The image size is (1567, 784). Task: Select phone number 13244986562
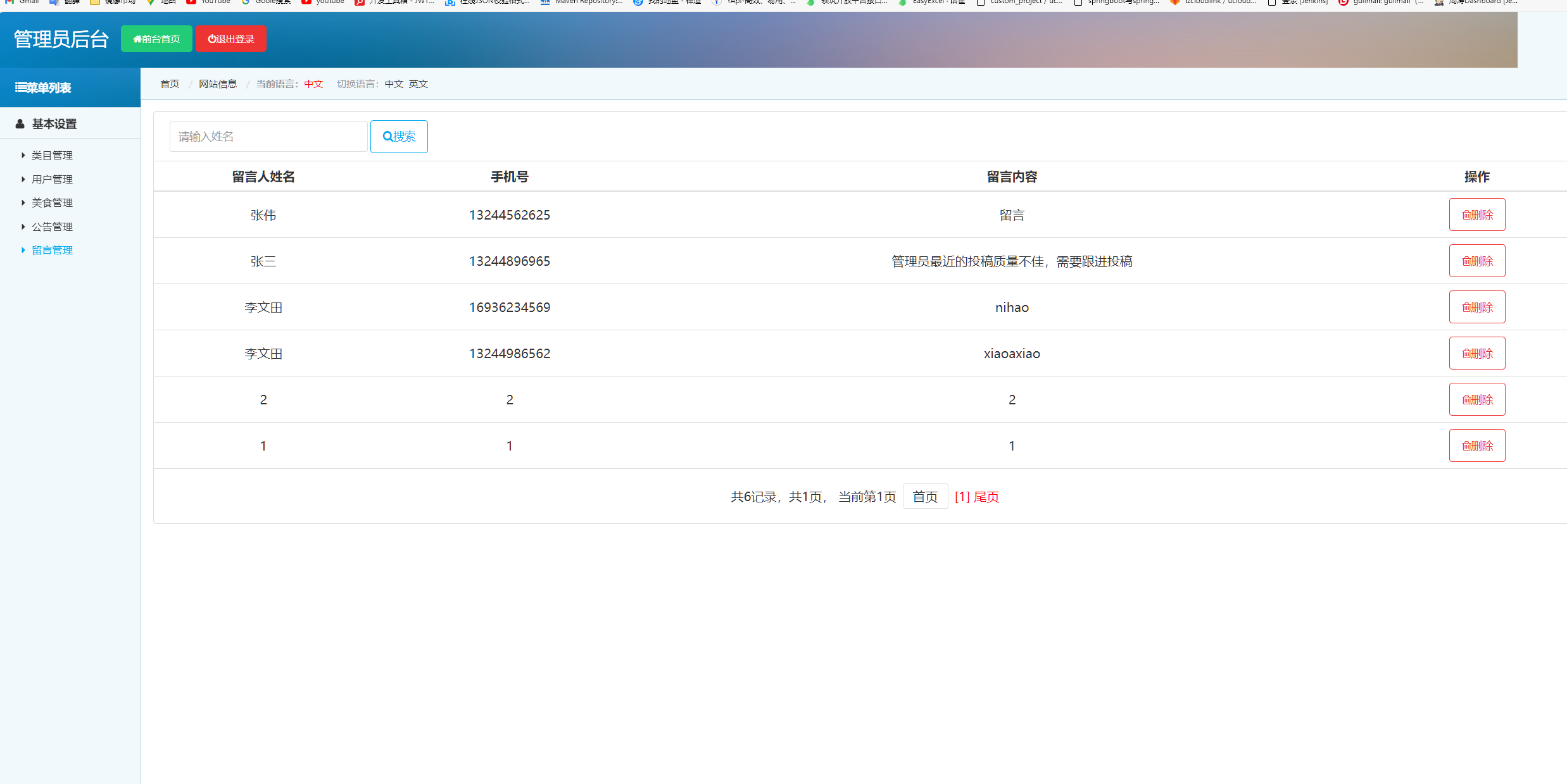click(510, 354)
